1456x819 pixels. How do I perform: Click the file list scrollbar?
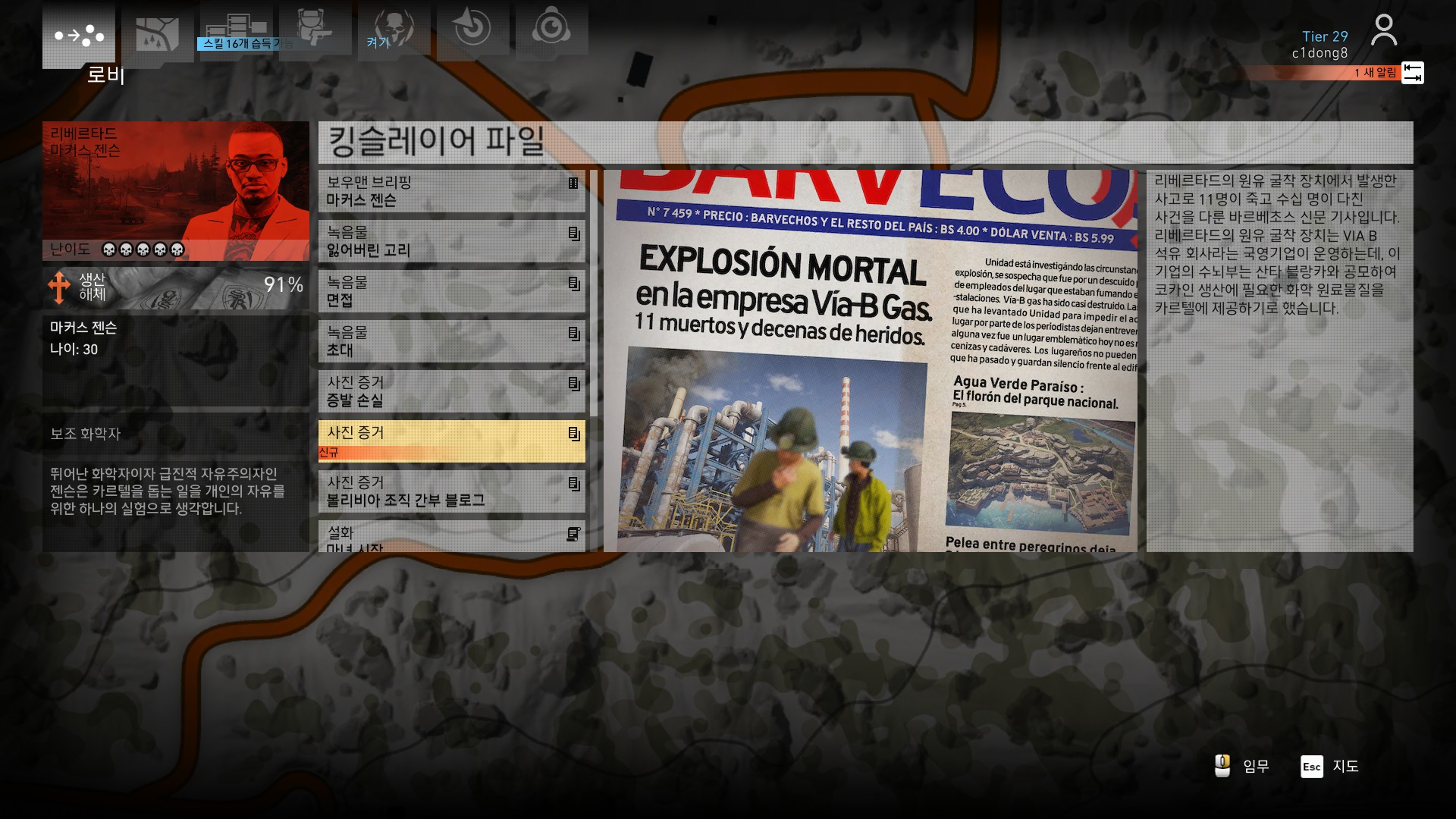[x=594, y=293]
